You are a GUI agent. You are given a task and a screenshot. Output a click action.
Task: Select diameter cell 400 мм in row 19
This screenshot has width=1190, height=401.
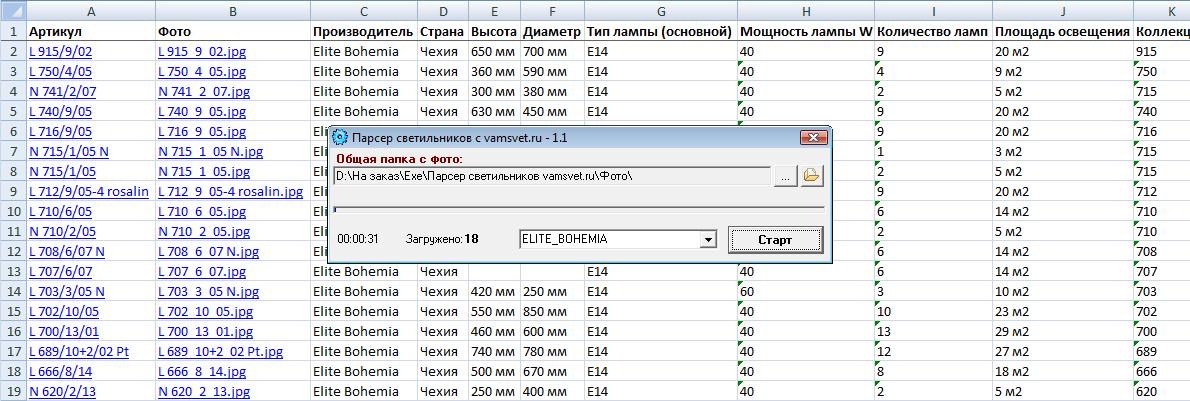(552, 392)
